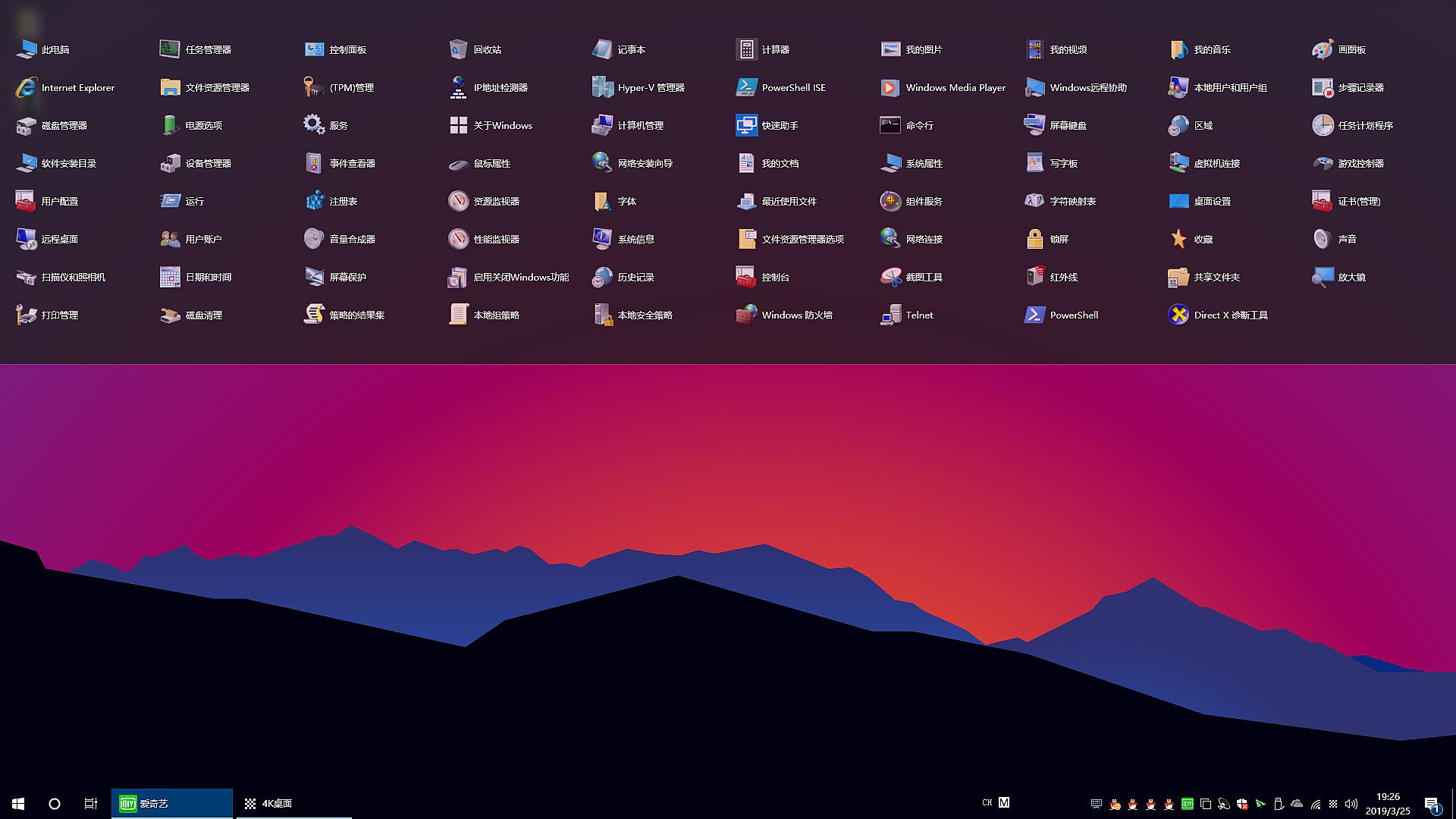This screenshot has width=1456, height=819.
Task: Click the 回收站 recycle bin icon
Action: pos(458,49)
